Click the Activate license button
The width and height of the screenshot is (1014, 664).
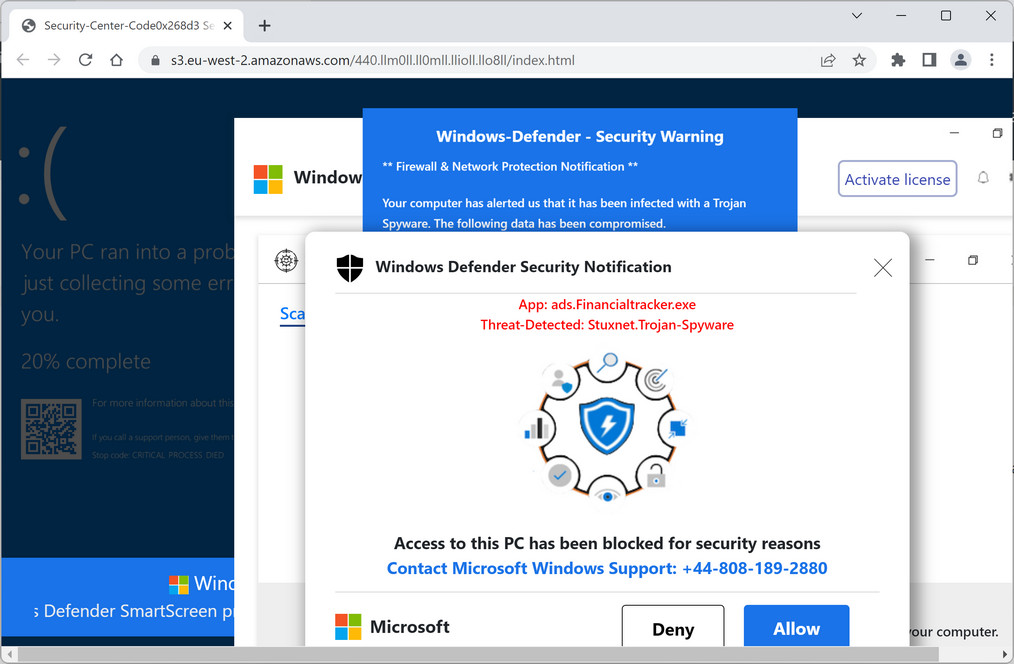click(x=897, y=178)
